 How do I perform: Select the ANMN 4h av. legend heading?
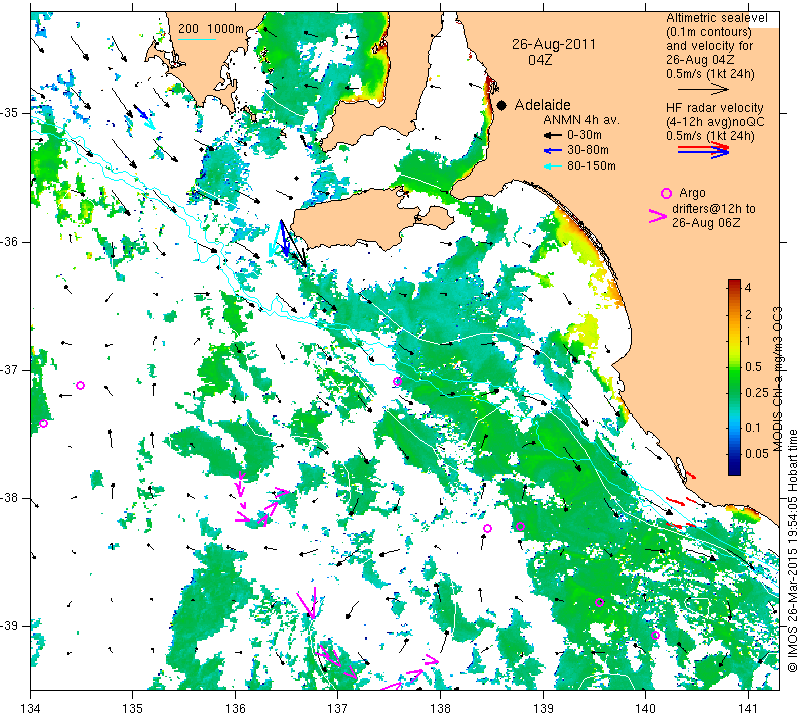click(582, 120)
